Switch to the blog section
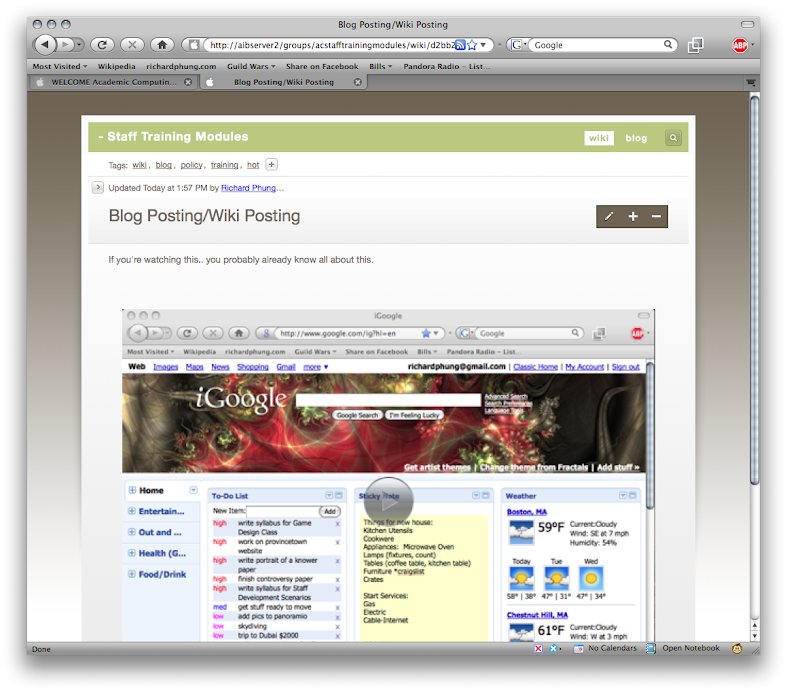 point(636,138)
